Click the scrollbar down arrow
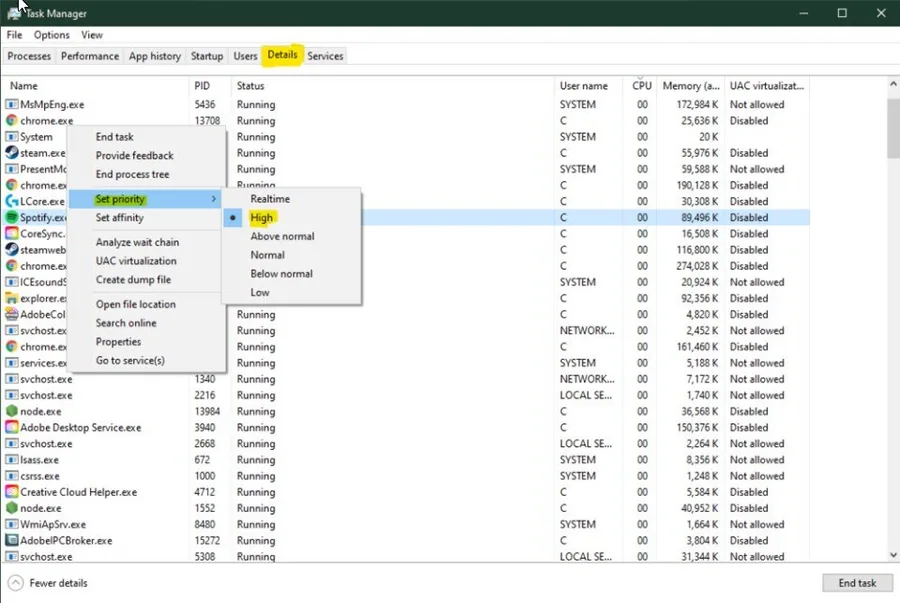 tap(893, 555)
